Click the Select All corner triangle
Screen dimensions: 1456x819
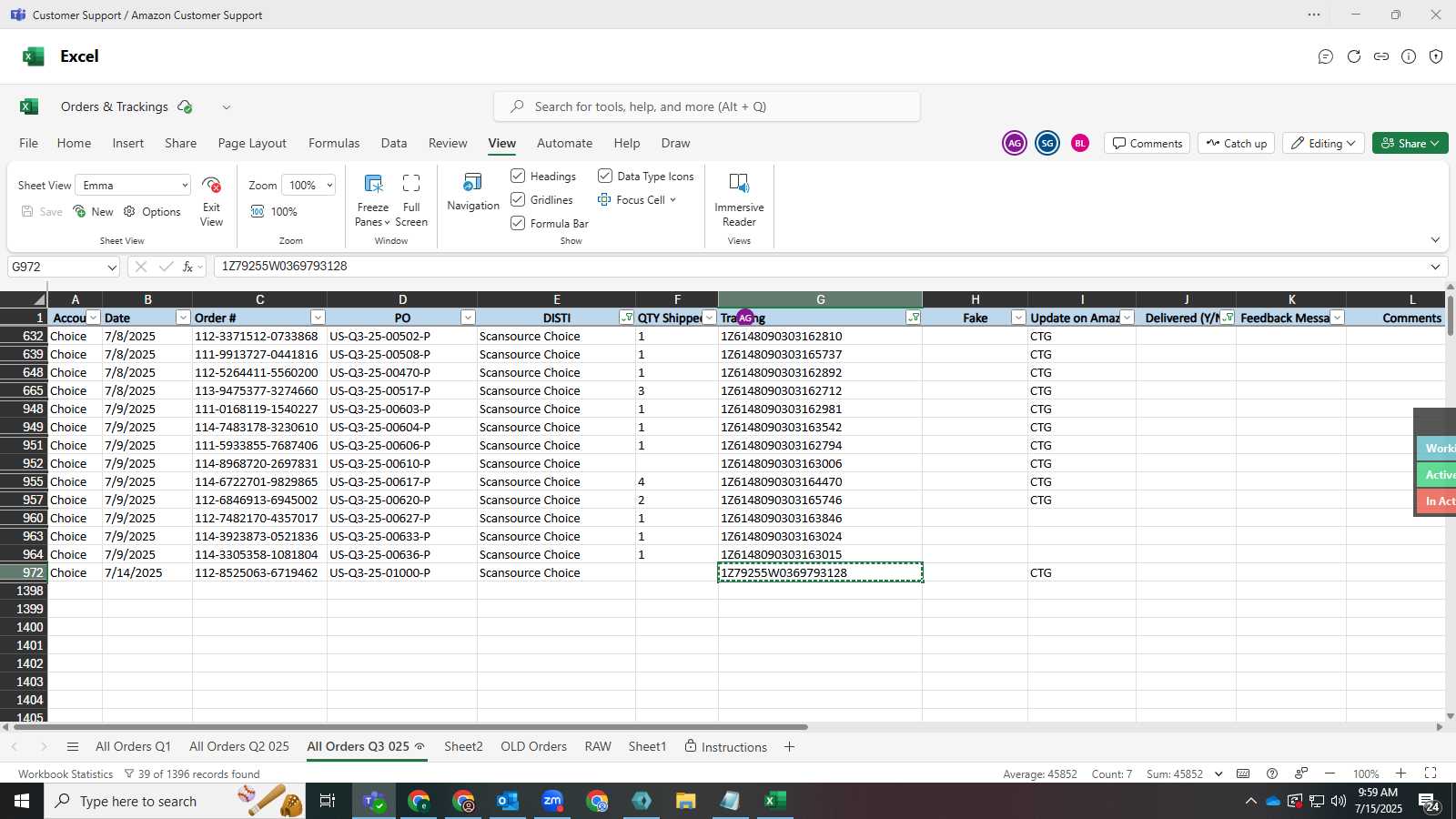39,299
